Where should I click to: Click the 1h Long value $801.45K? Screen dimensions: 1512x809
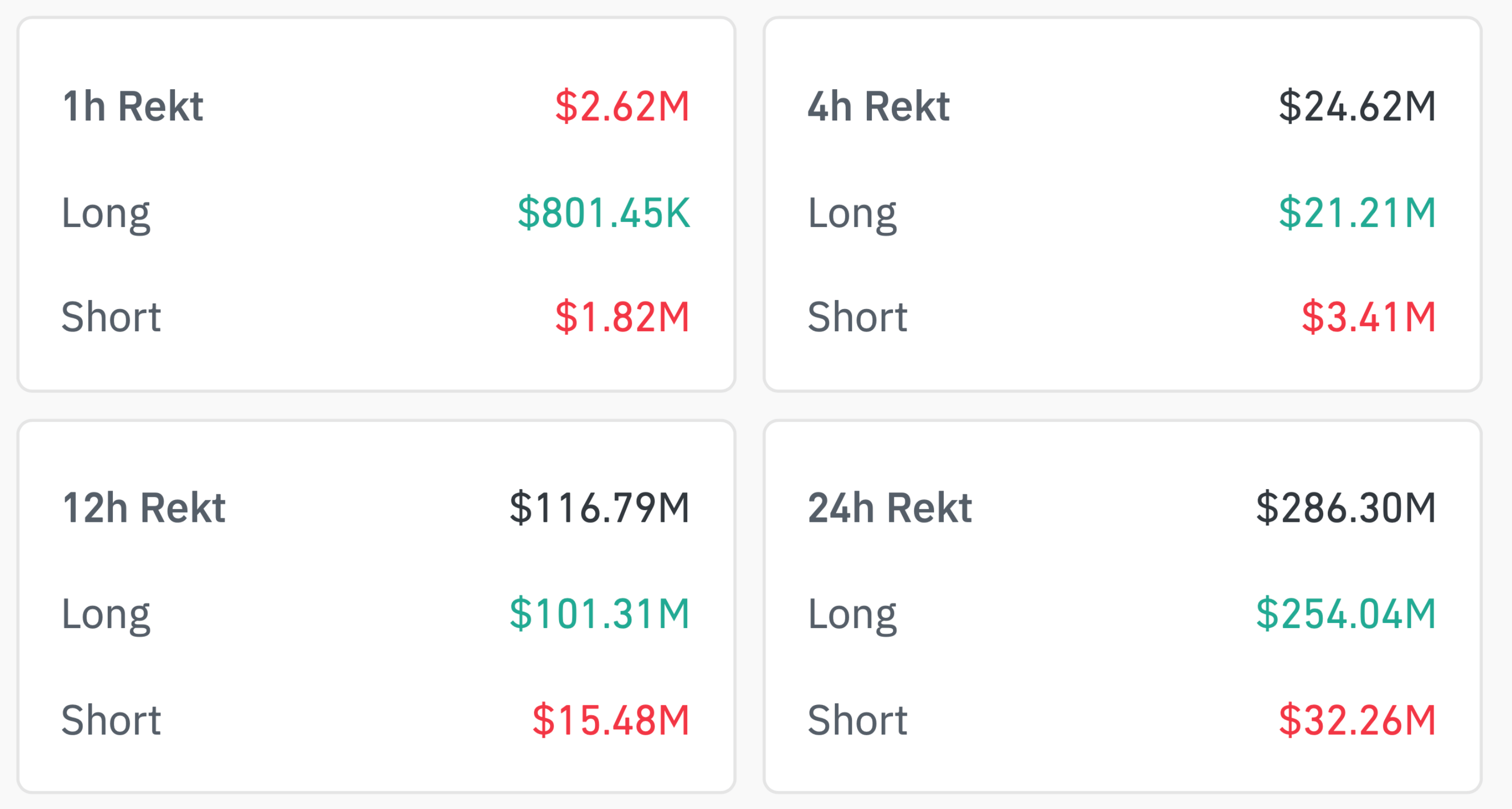click(604, 212)
